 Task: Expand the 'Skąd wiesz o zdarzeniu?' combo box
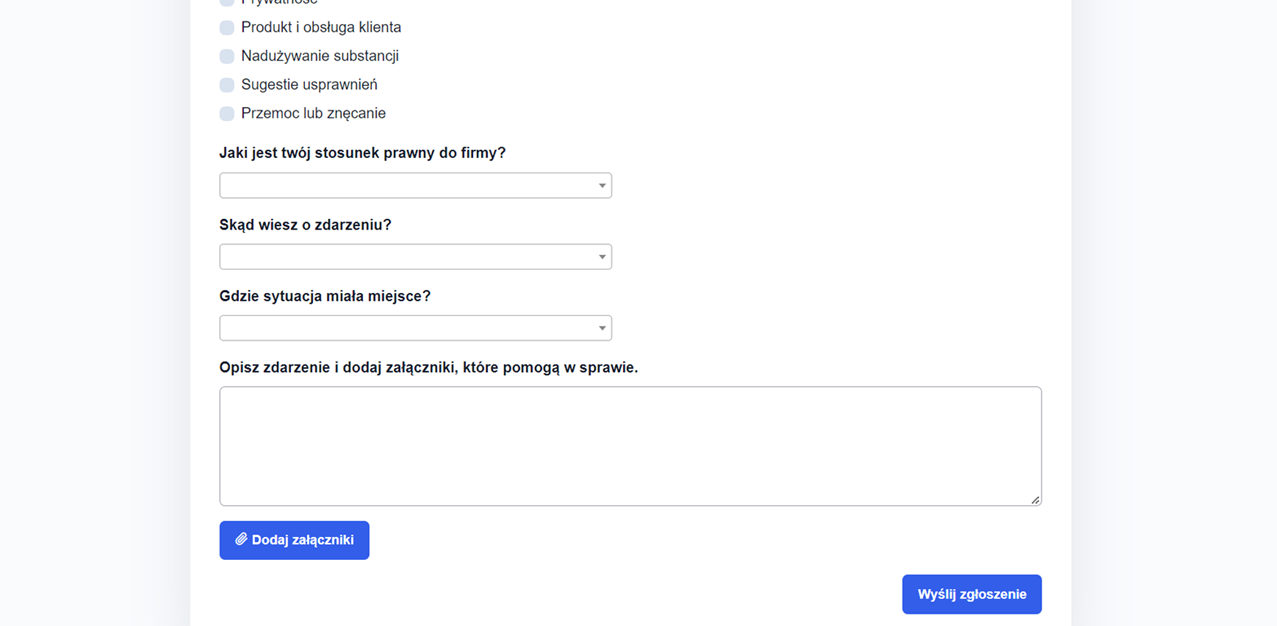tap(415, 257)
